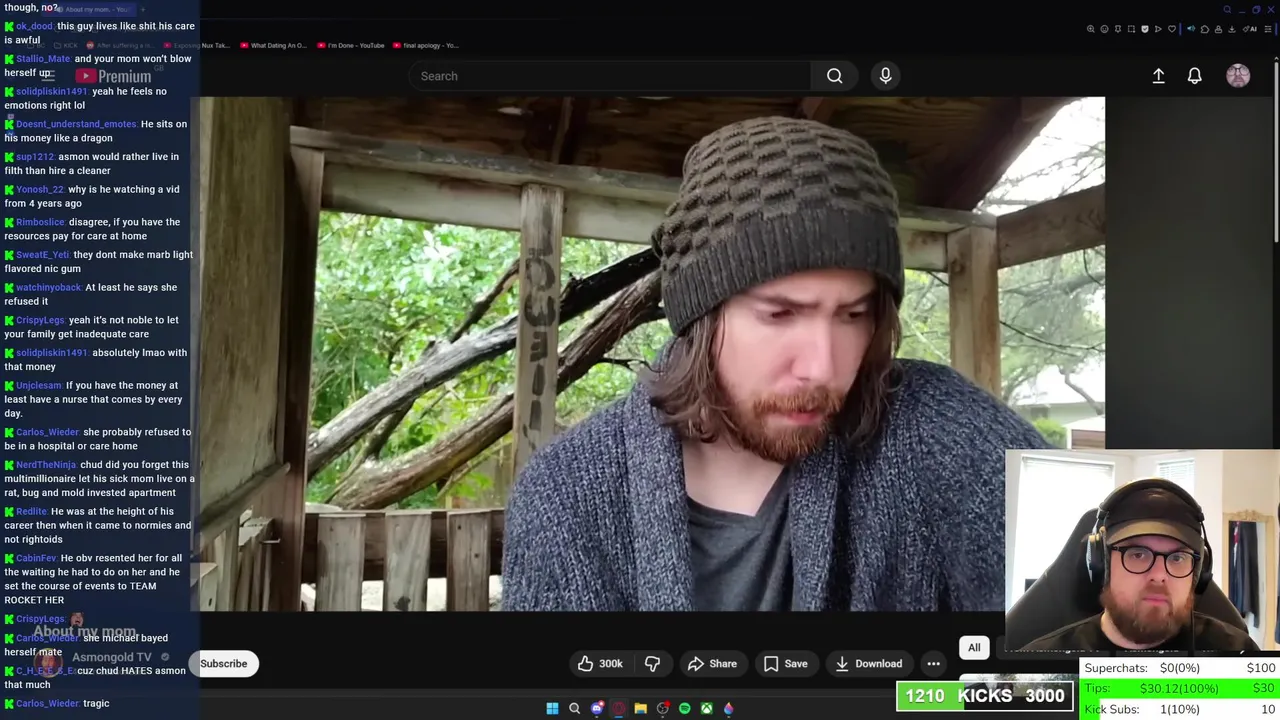
Task: Open the YouTube account avatar menu
Action: (1238, 76)
